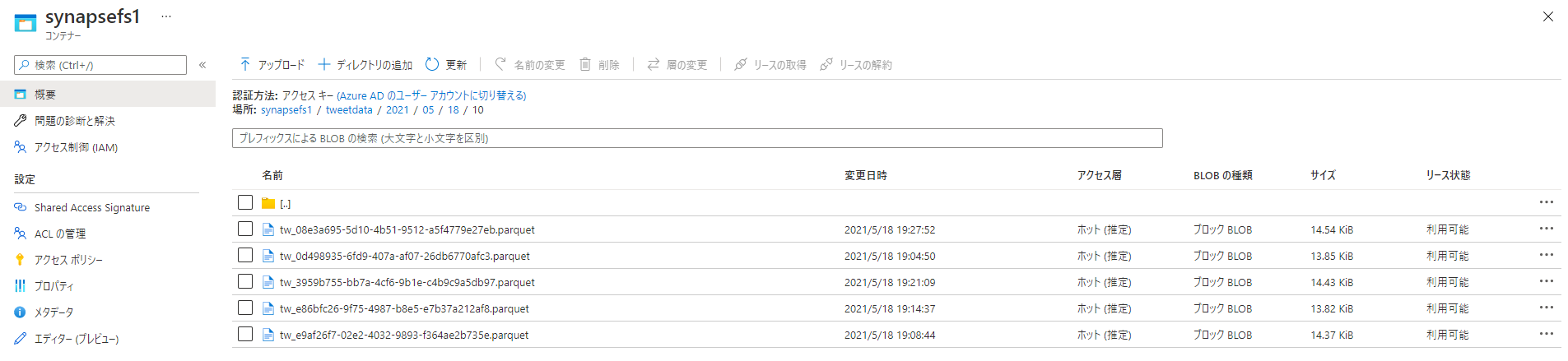Image resolution: width=1568 pixels, height=361 pixels.
Task: Click the 更新 refresh button
Action: click(x=446, y=65)
